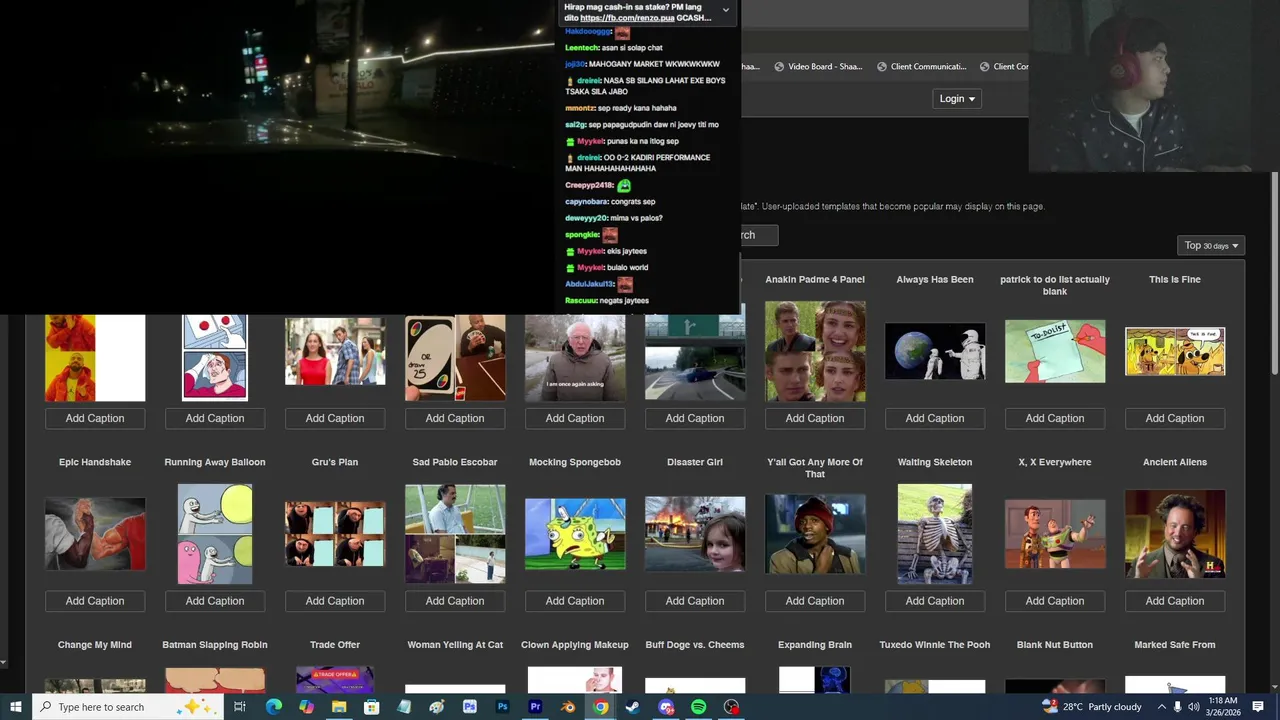Add caption to Running Away Balloon
The height and width of the screenshot is (720, 1280).
pos(215,601)
